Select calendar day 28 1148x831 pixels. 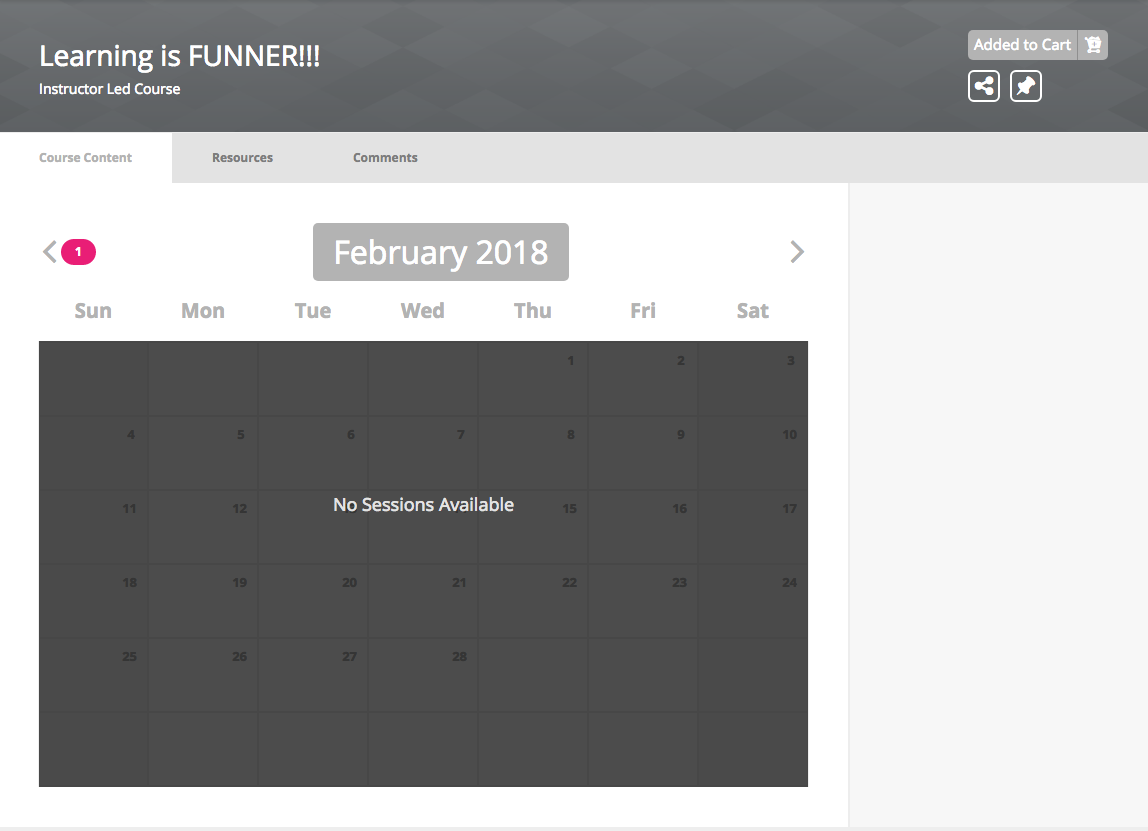coord(422,674)
